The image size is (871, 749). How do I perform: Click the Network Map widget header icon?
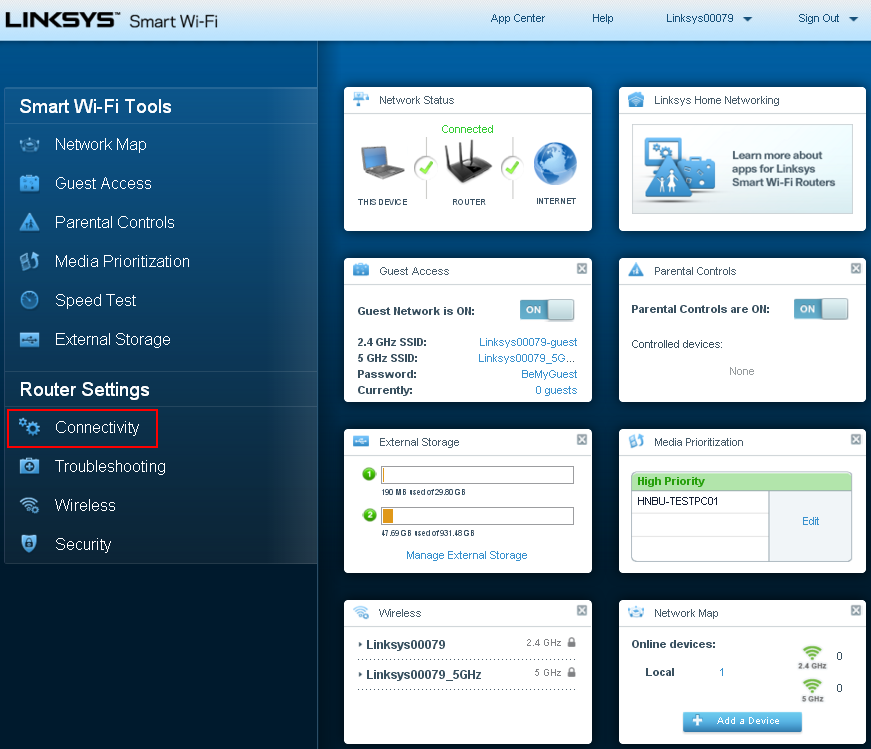[x=636, y=612]
